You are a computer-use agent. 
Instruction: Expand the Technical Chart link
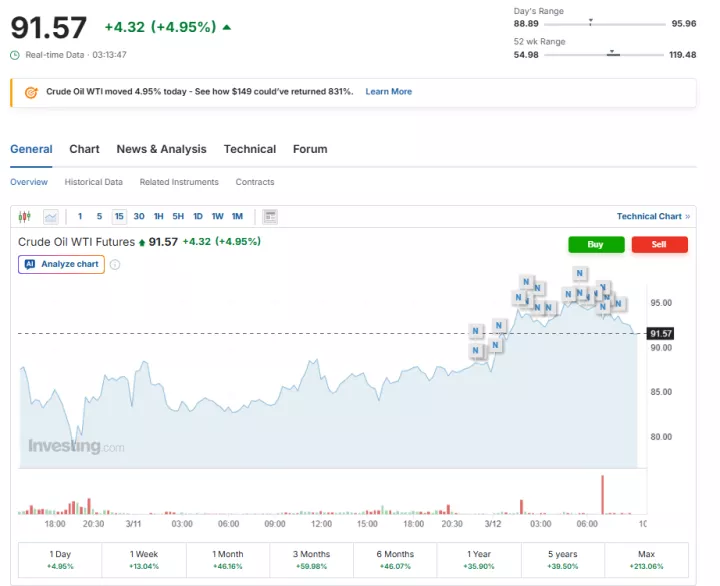point(652,216)
